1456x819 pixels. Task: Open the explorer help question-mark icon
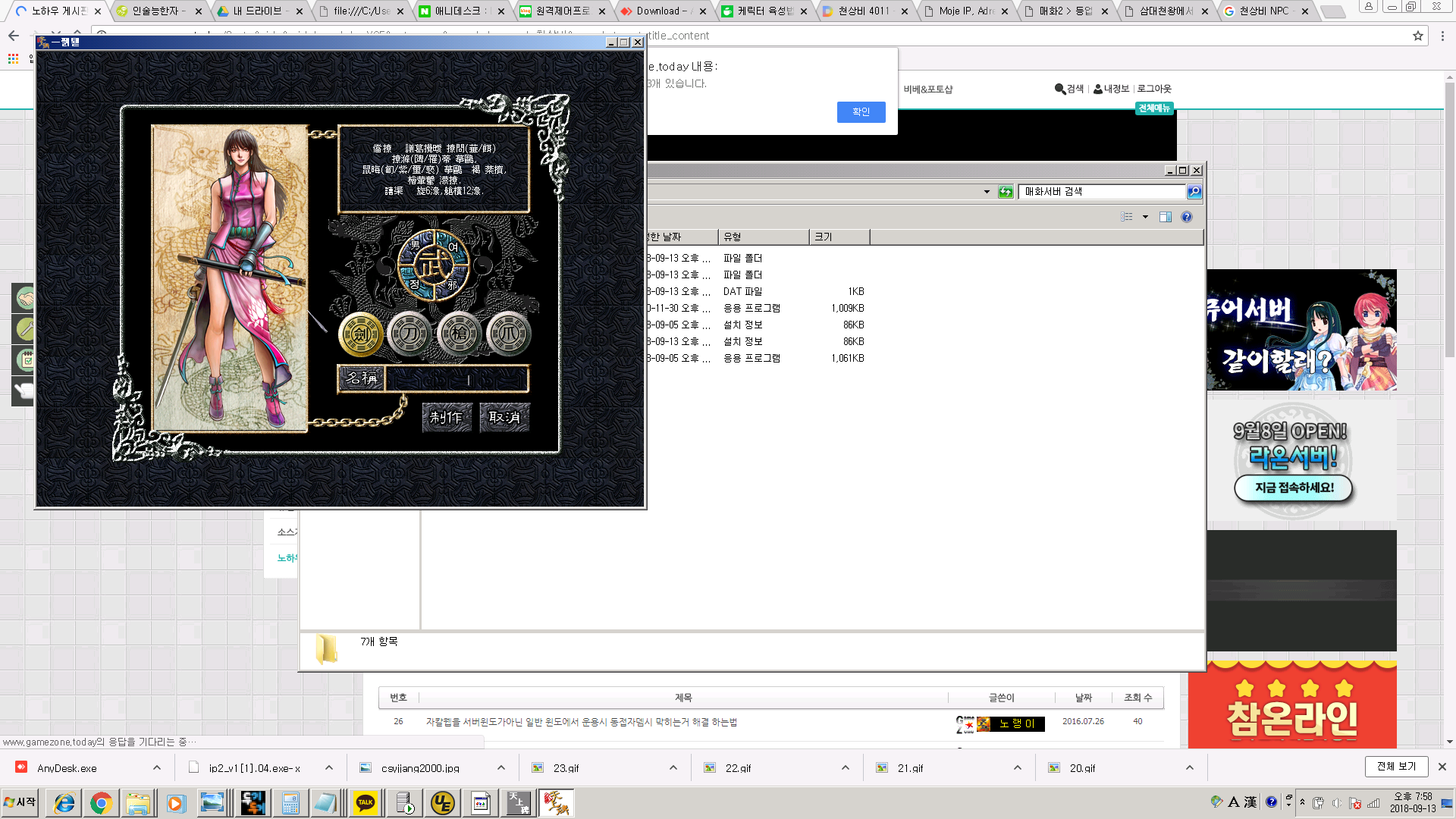point(1187,217)
